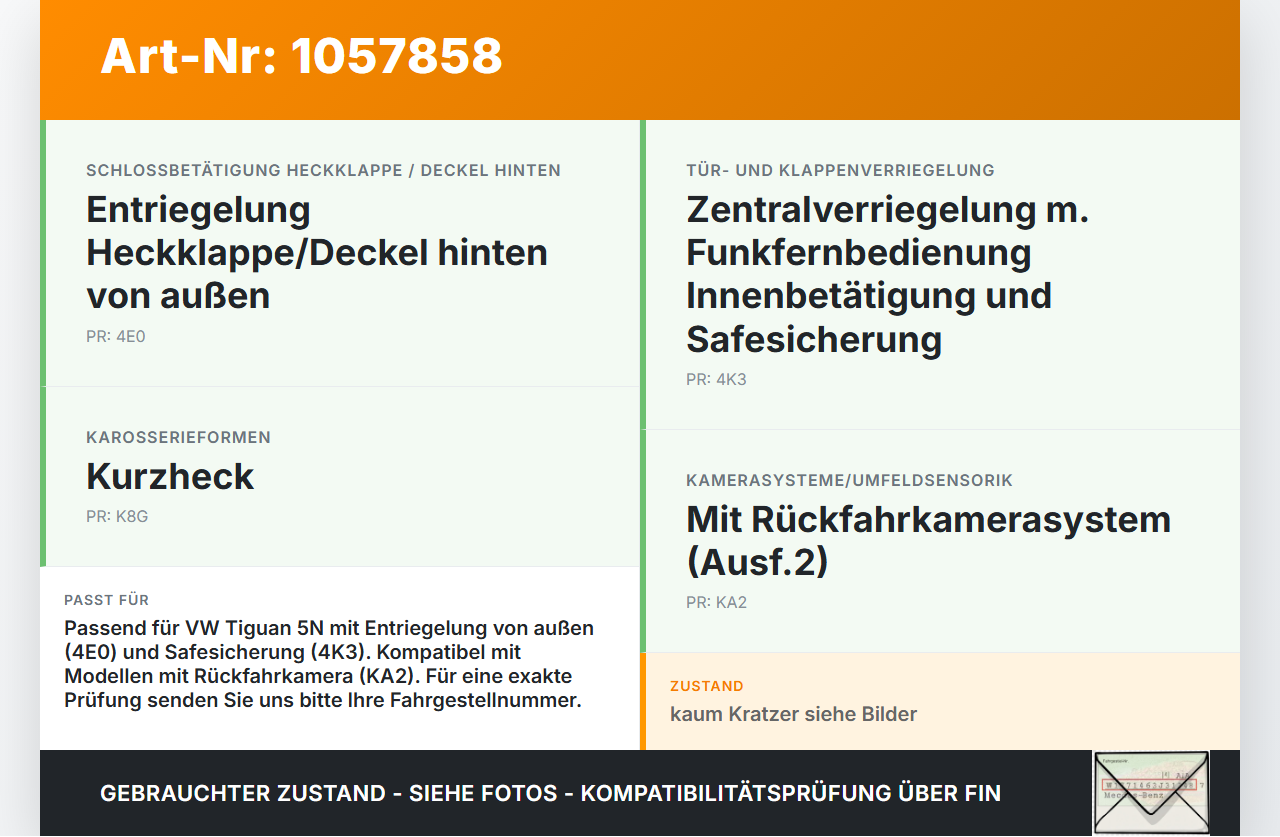Click the 'PR: KA2' code
The width and height of the screenshot is (1280, 837).
point(716,603)
